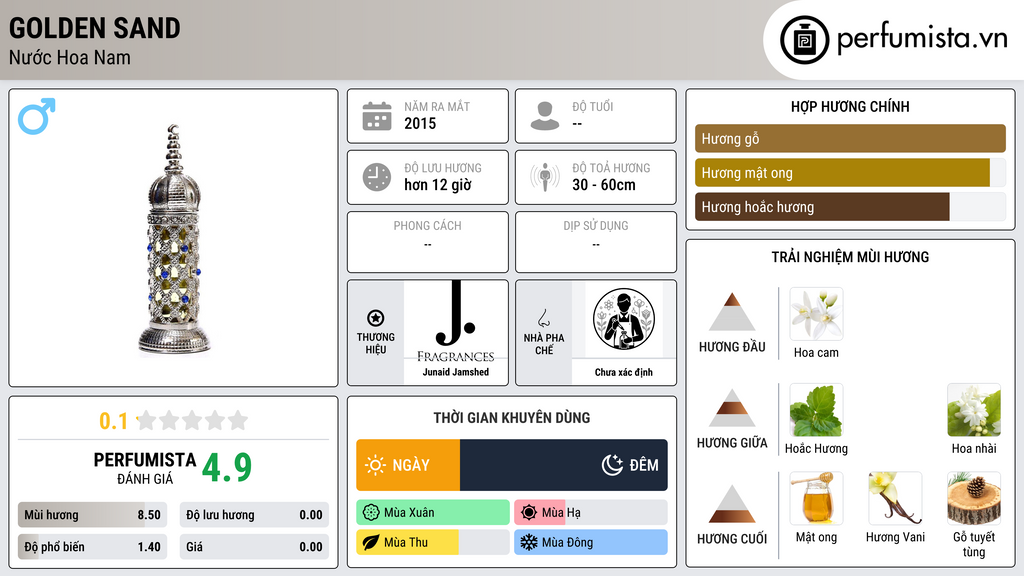Click the J. Fragrances brand logo
Image resolution: width=1024 pixels, height=576 pixels.
click(x=456, y=322)
